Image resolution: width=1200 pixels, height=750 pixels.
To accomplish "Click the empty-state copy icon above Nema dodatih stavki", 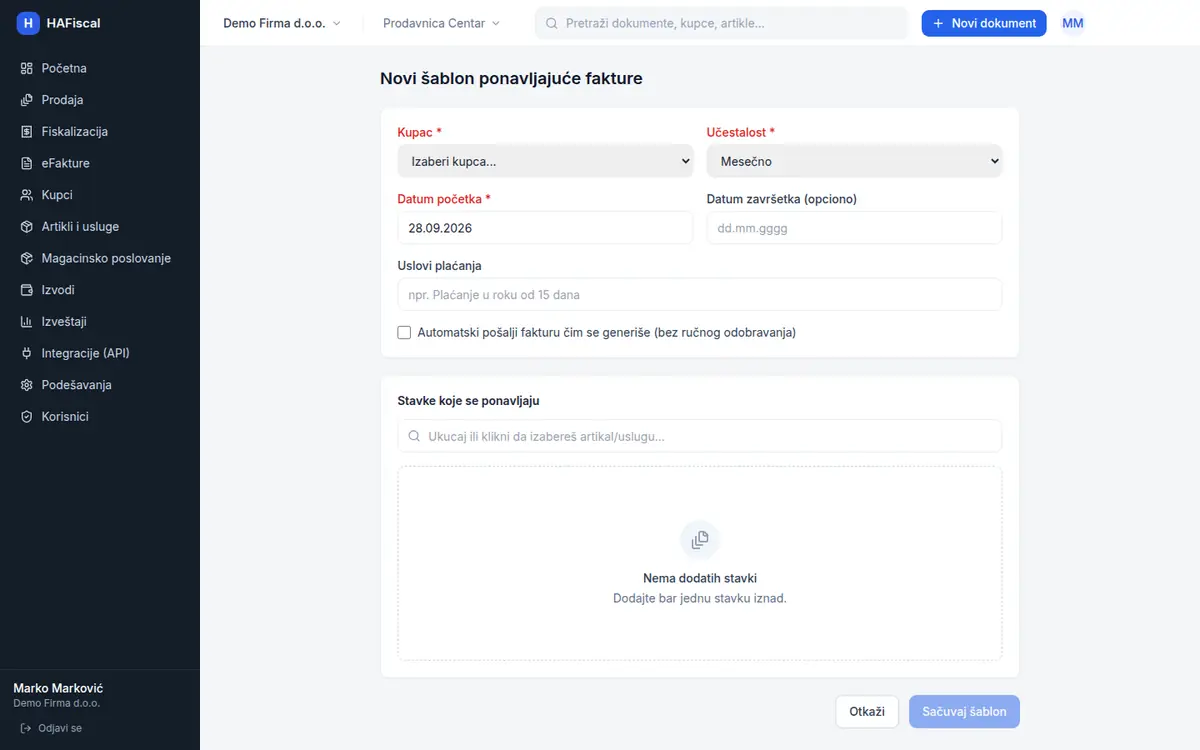I will 700,539.
